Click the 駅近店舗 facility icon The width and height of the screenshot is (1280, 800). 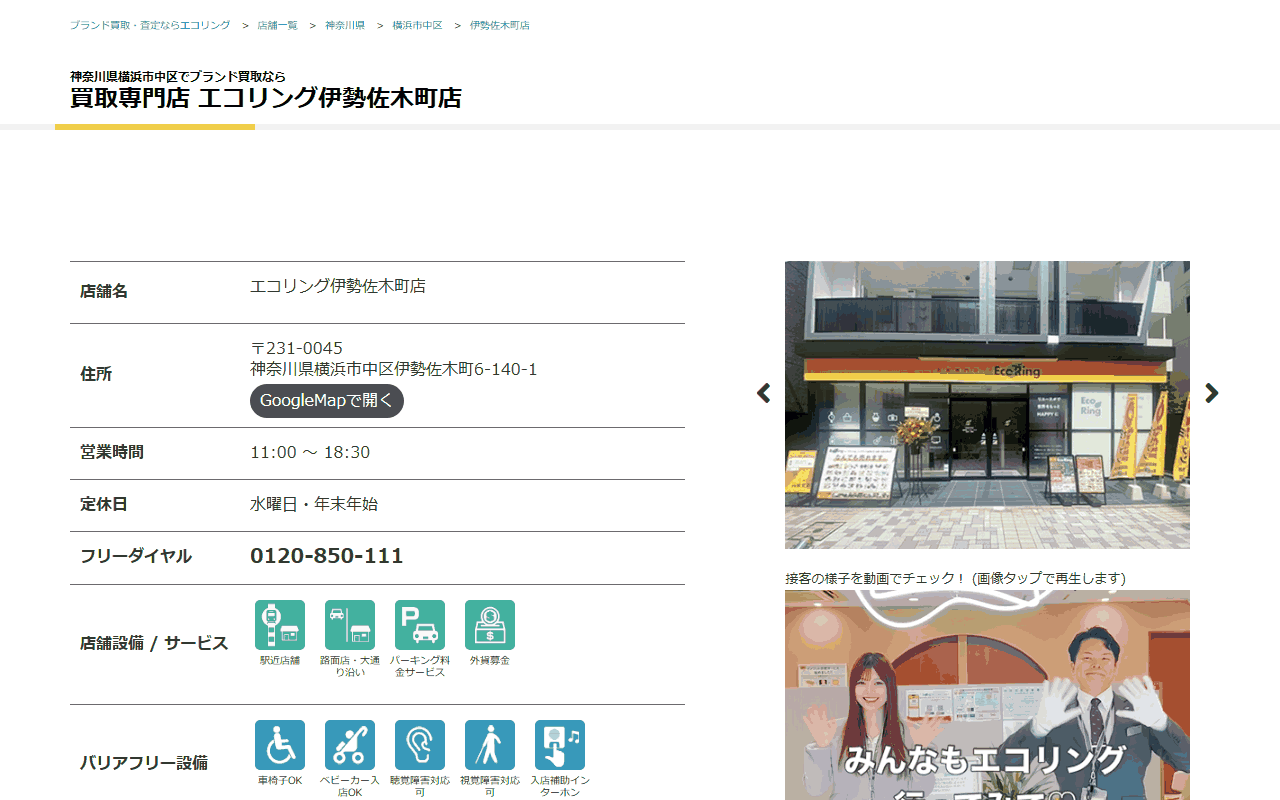[280, 625]
